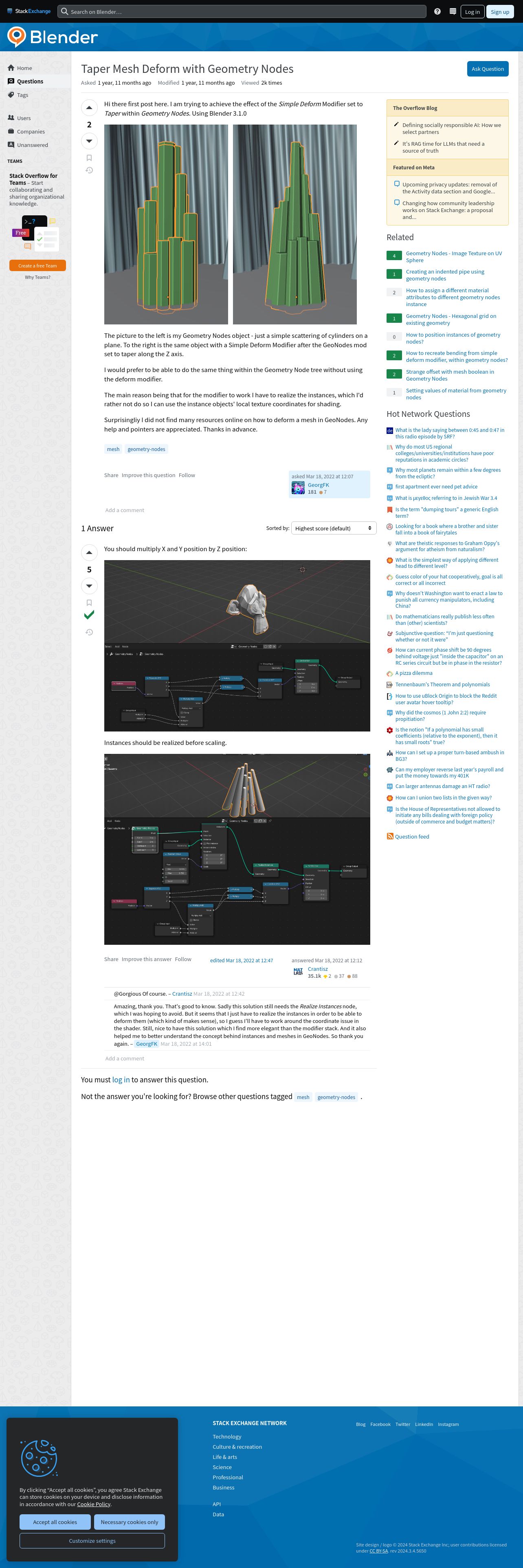Downvote the question
The height and width of the screenshot is (1568, 523).
pos(89,141)
